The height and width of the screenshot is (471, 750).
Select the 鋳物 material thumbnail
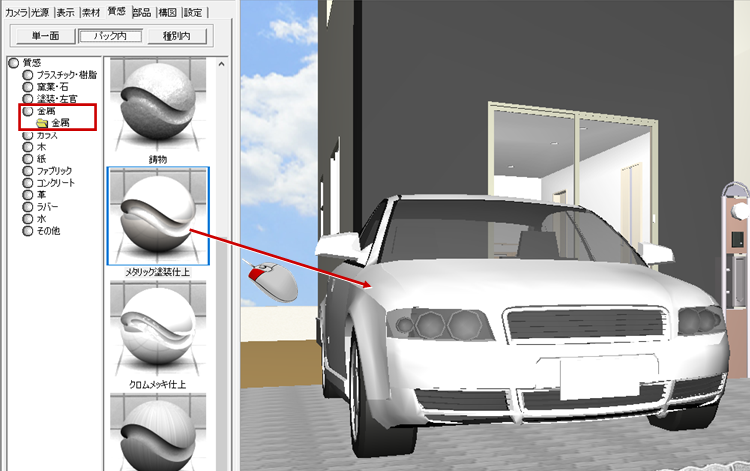point(158,104)
